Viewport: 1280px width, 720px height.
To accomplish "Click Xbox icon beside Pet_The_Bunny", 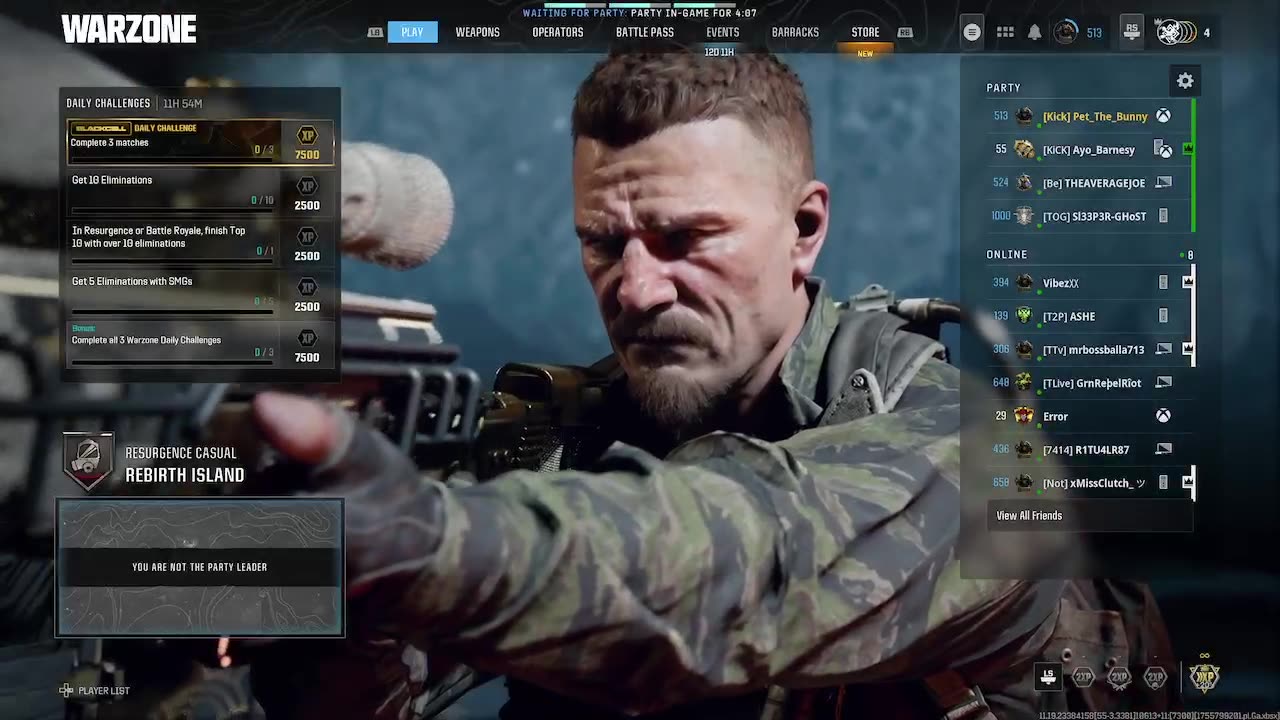I will pos(1163,116).
